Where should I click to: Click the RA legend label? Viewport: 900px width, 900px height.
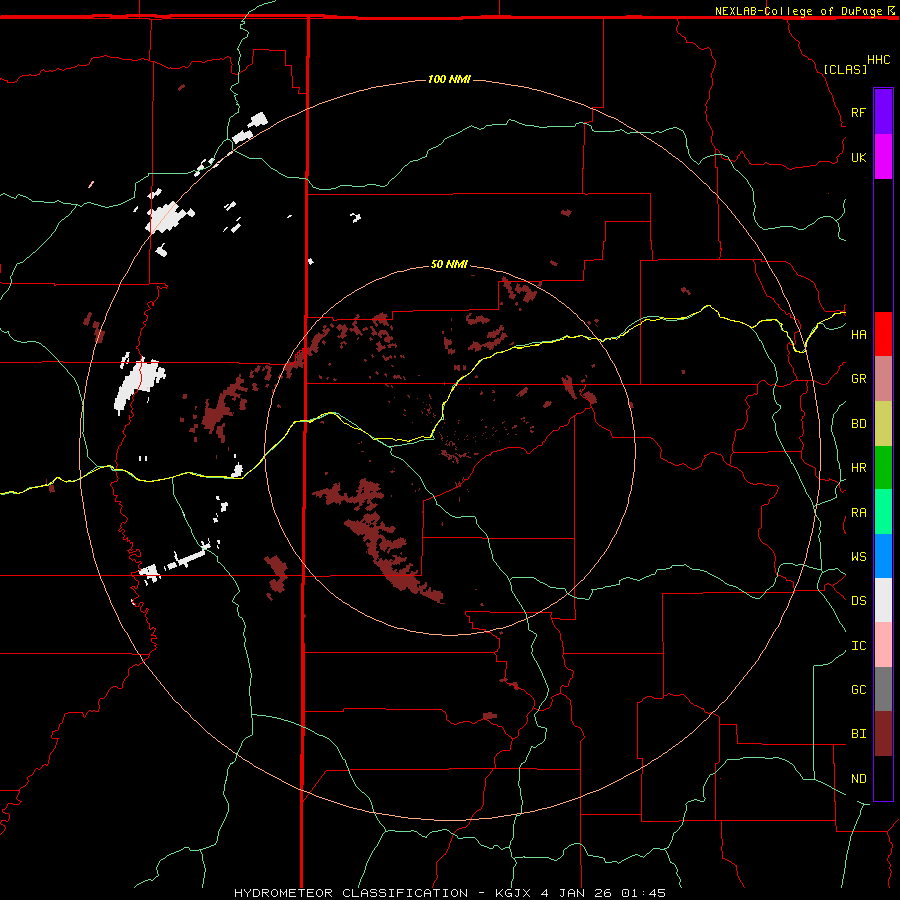pyautogui.click(x=858, y=513)
